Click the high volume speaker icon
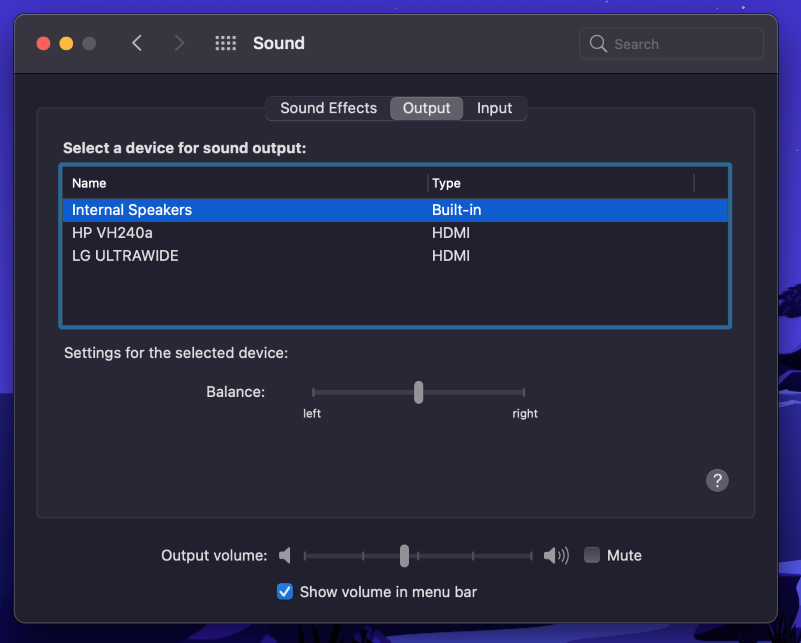Viewport: 801px width, 643px height. point(556,555)
